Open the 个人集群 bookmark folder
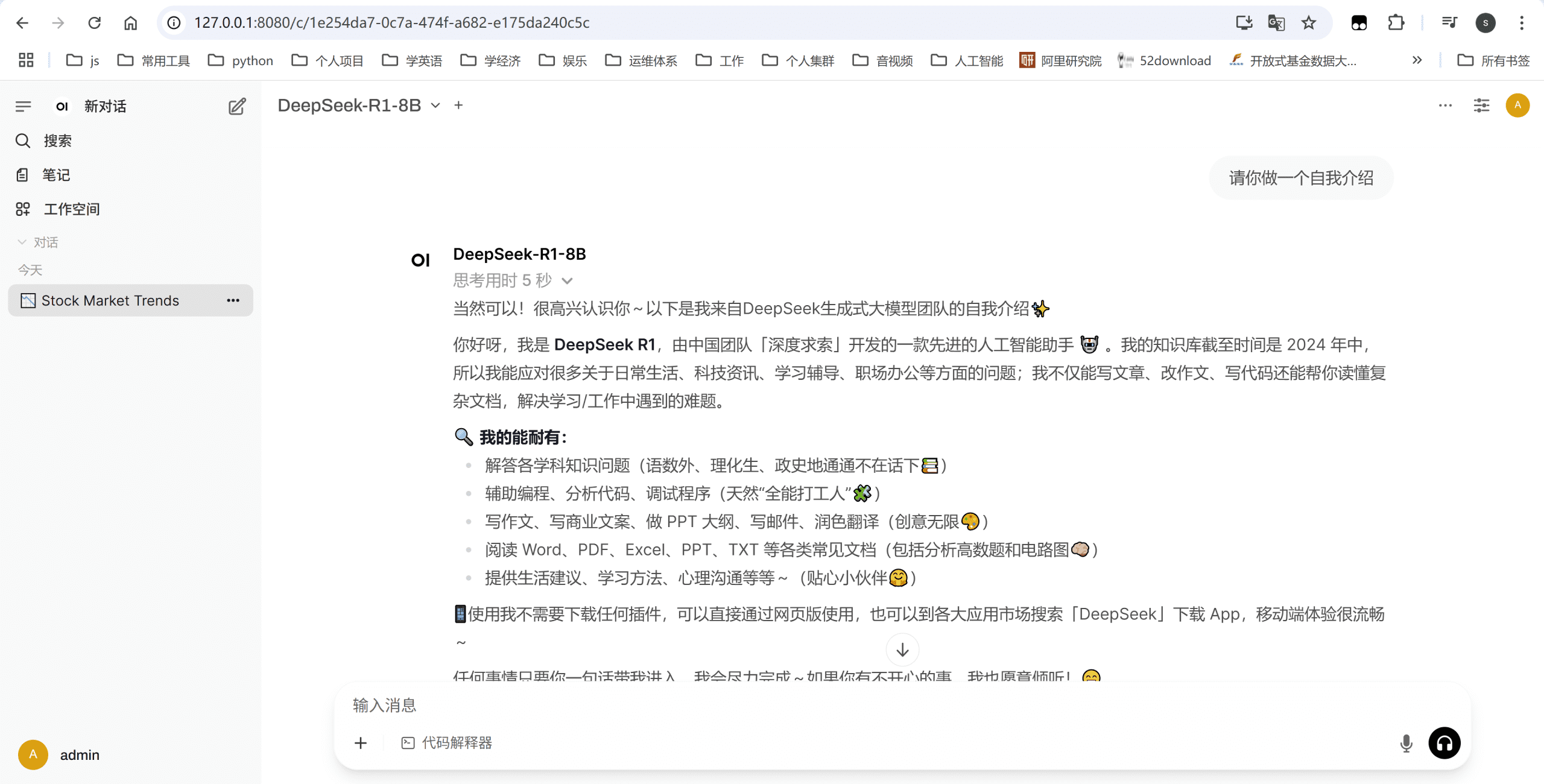1544x784 pixels. pos(798,60)
